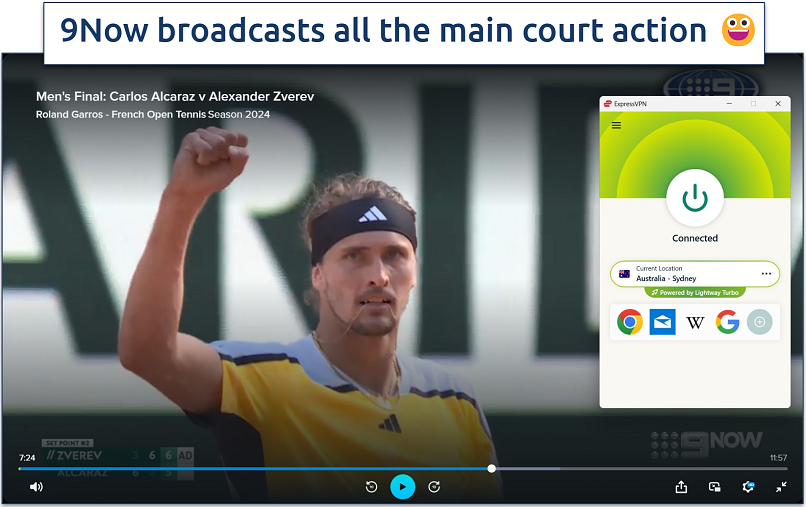The width and height of the screenshot is (806, 507).
Task: Click the Powered by Lightway Turbo badge
Action: coord(695,293)
